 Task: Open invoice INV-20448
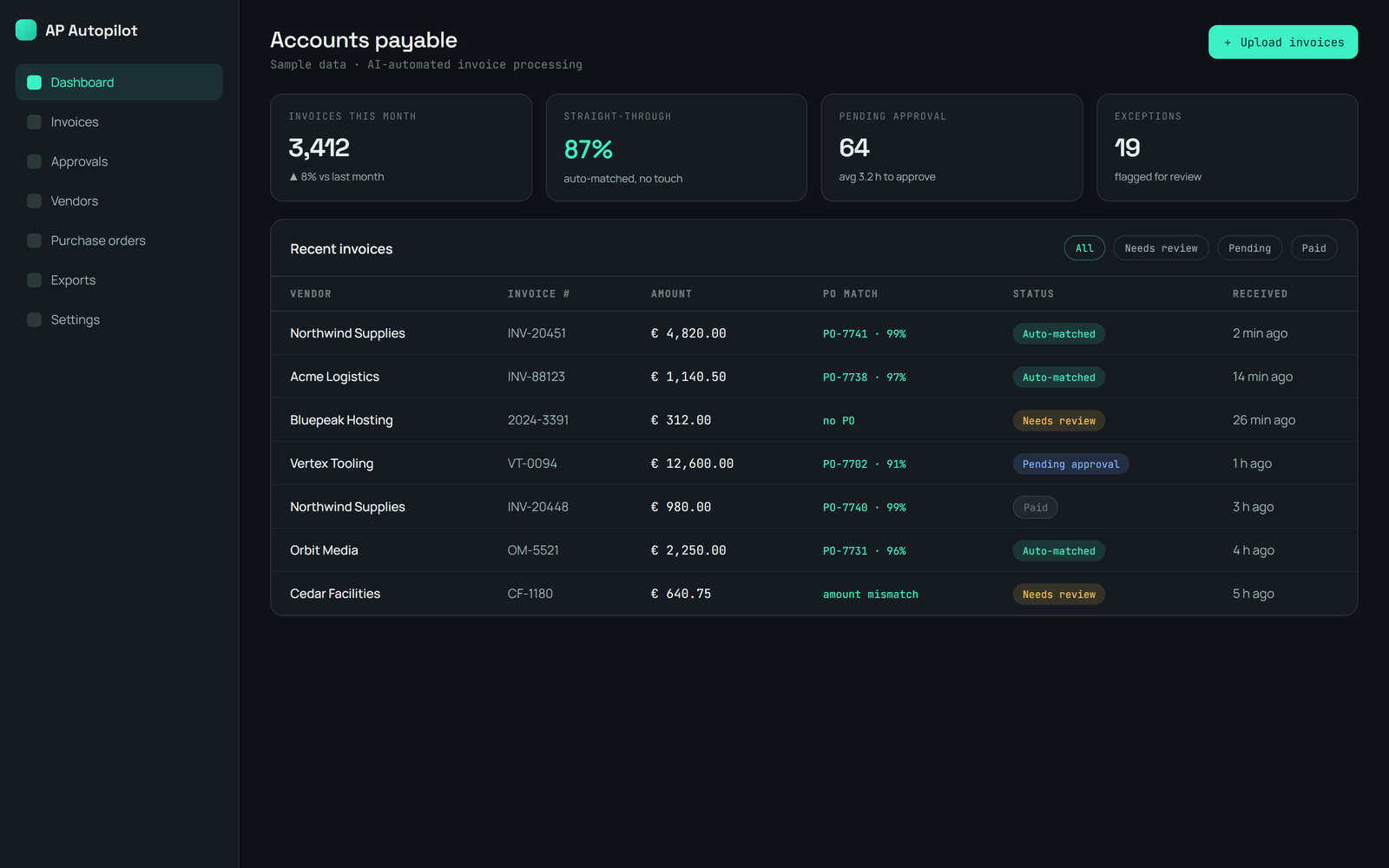[538, 507]
